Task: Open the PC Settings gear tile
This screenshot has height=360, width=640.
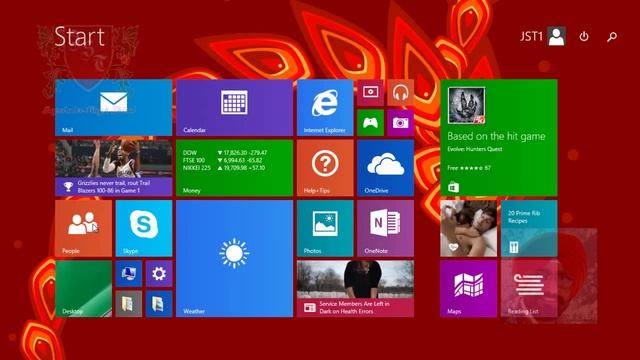Action: pyautogui.click(x=159, y=274)
